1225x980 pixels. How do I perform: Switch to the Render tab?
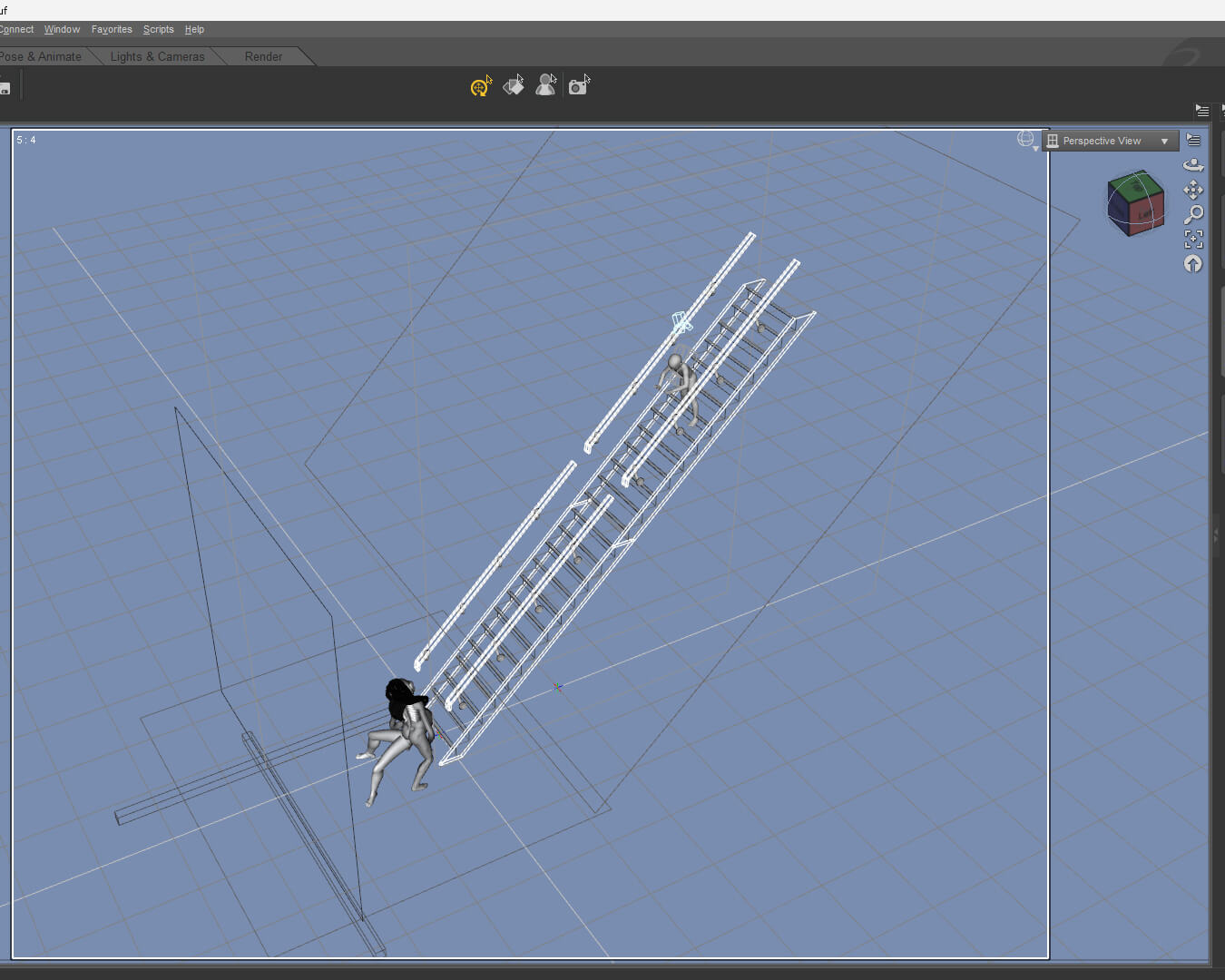pyautogui.click(x=263, y=56)
